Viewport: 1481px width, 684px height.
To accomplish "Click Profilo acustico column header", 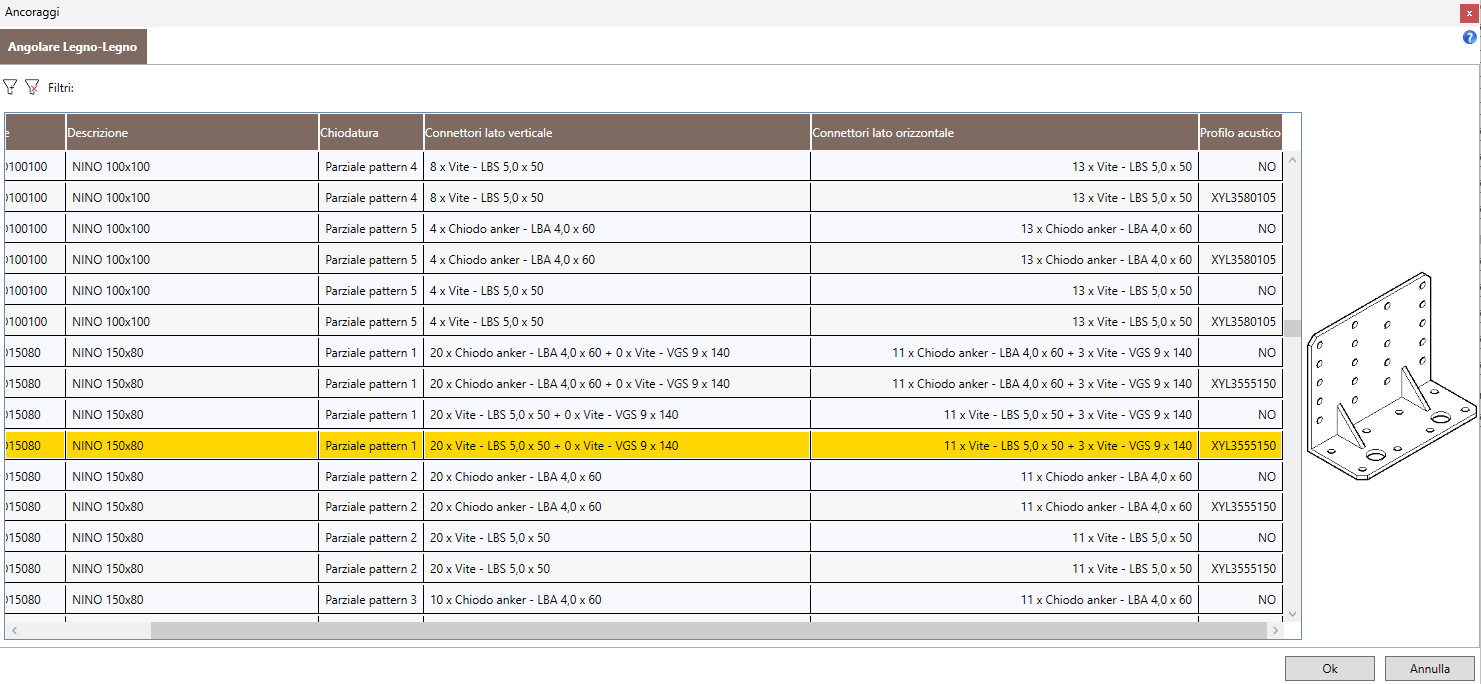I will pos(1241,132).
